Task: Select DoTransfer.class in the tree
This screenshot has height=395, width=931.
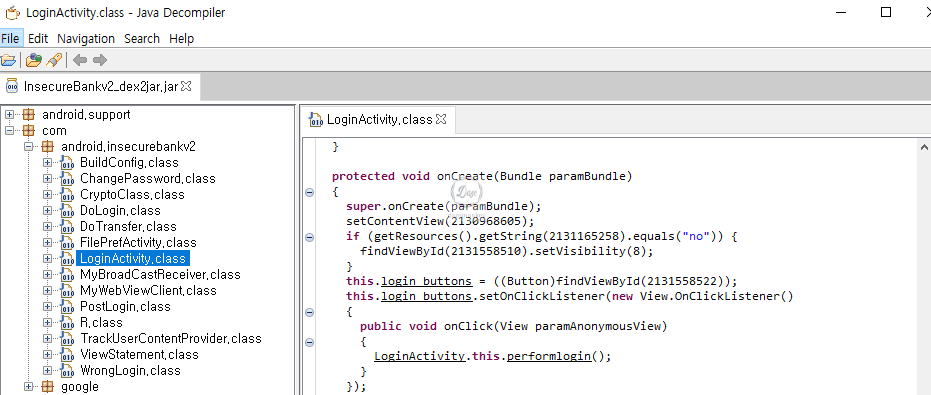Action: click(128, 227)
